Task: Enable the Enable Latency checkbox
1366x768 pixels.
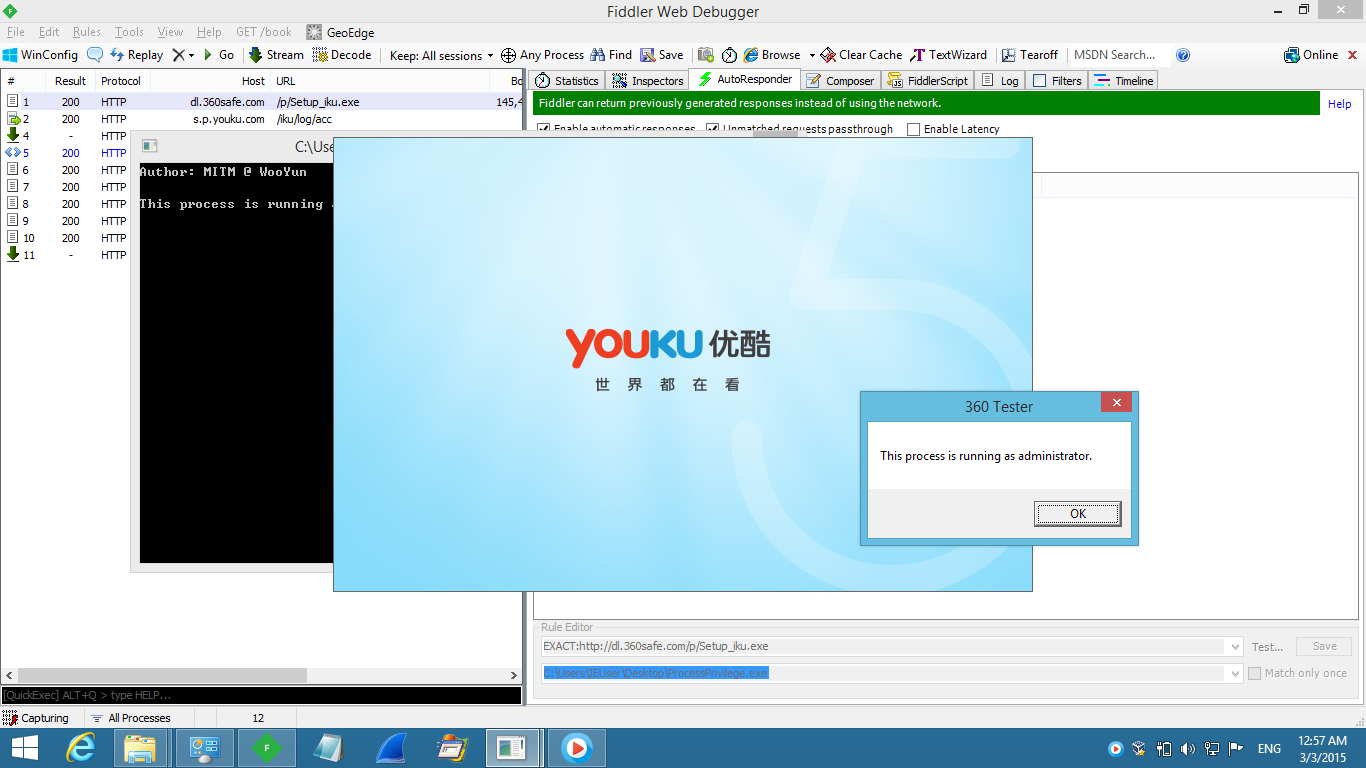Action: pos(914,129)
